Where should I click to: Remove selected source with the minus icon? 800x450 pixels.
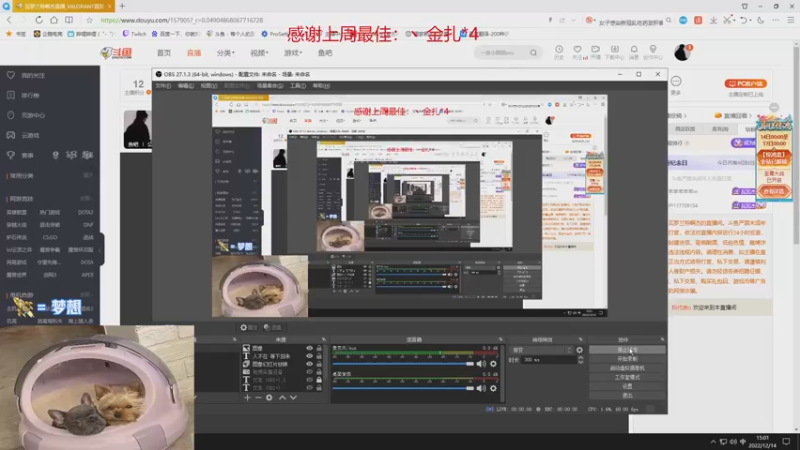tap(258, 397)
